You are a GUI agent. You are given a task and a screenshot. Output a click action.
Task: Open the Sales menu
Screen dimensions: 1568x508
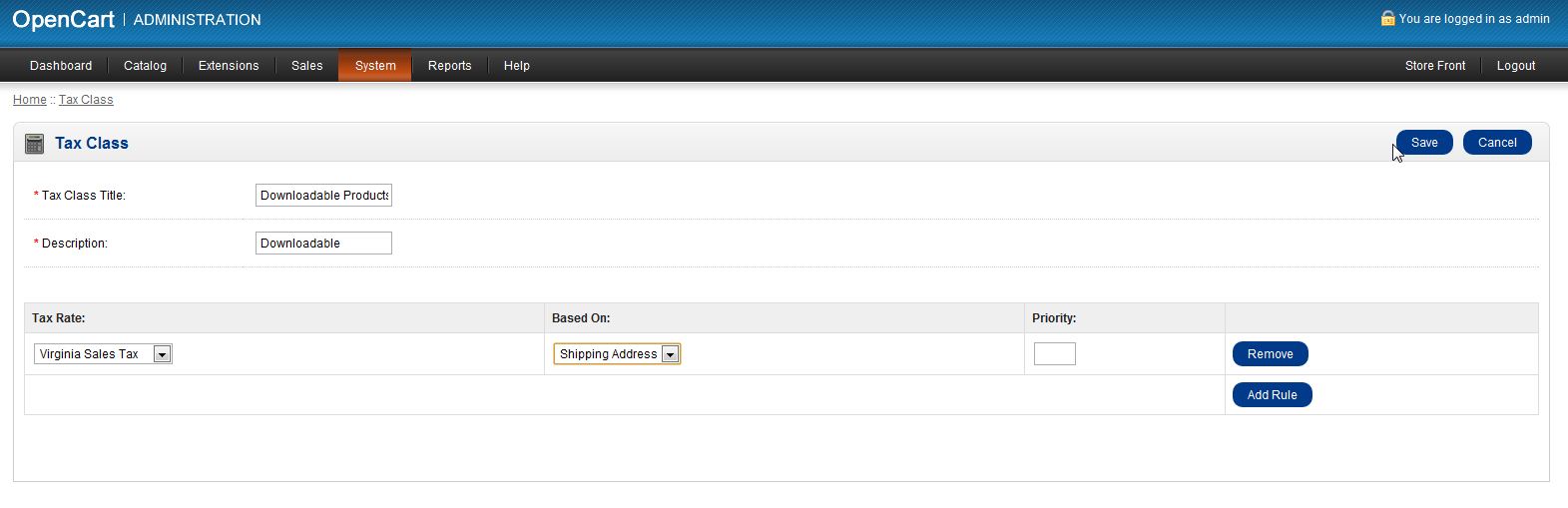point(306,66)
